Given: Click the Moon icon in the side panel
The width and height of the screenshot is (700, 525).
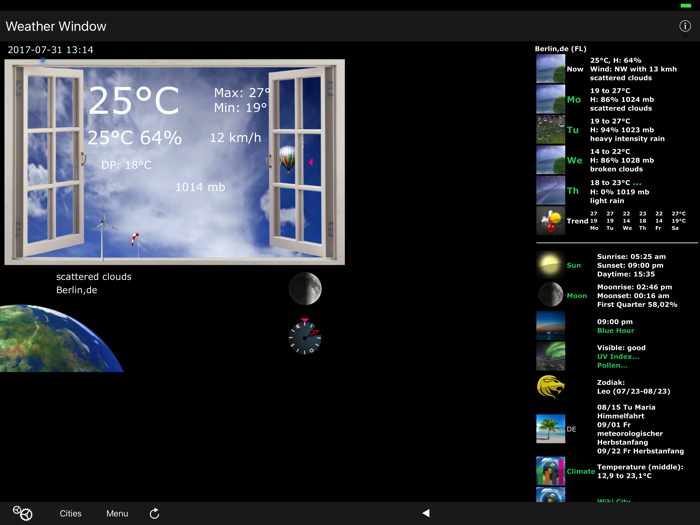Looking at the screenshot, I should [550, 295].
